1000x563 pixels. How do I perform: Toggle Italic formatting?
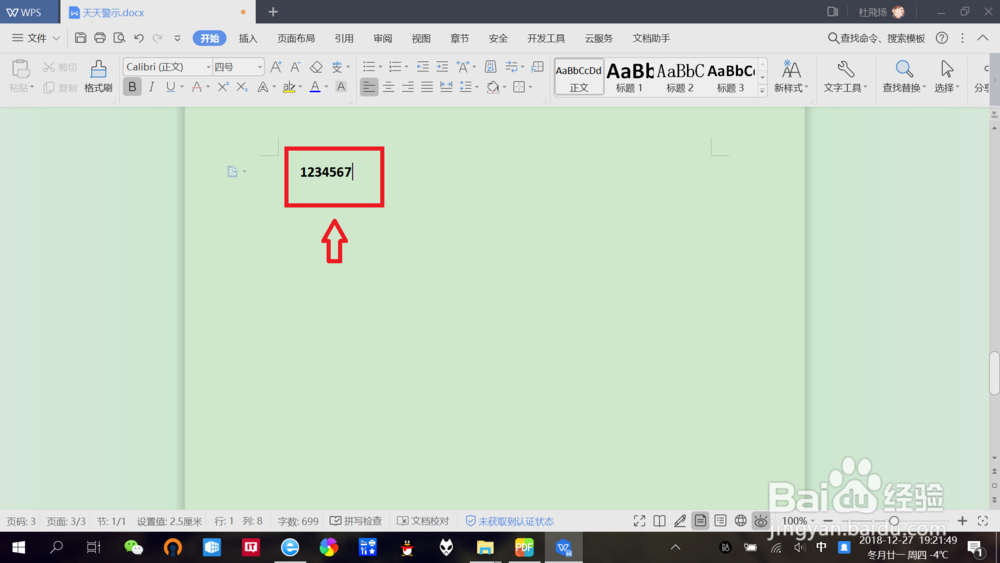[x=151, y=87]
